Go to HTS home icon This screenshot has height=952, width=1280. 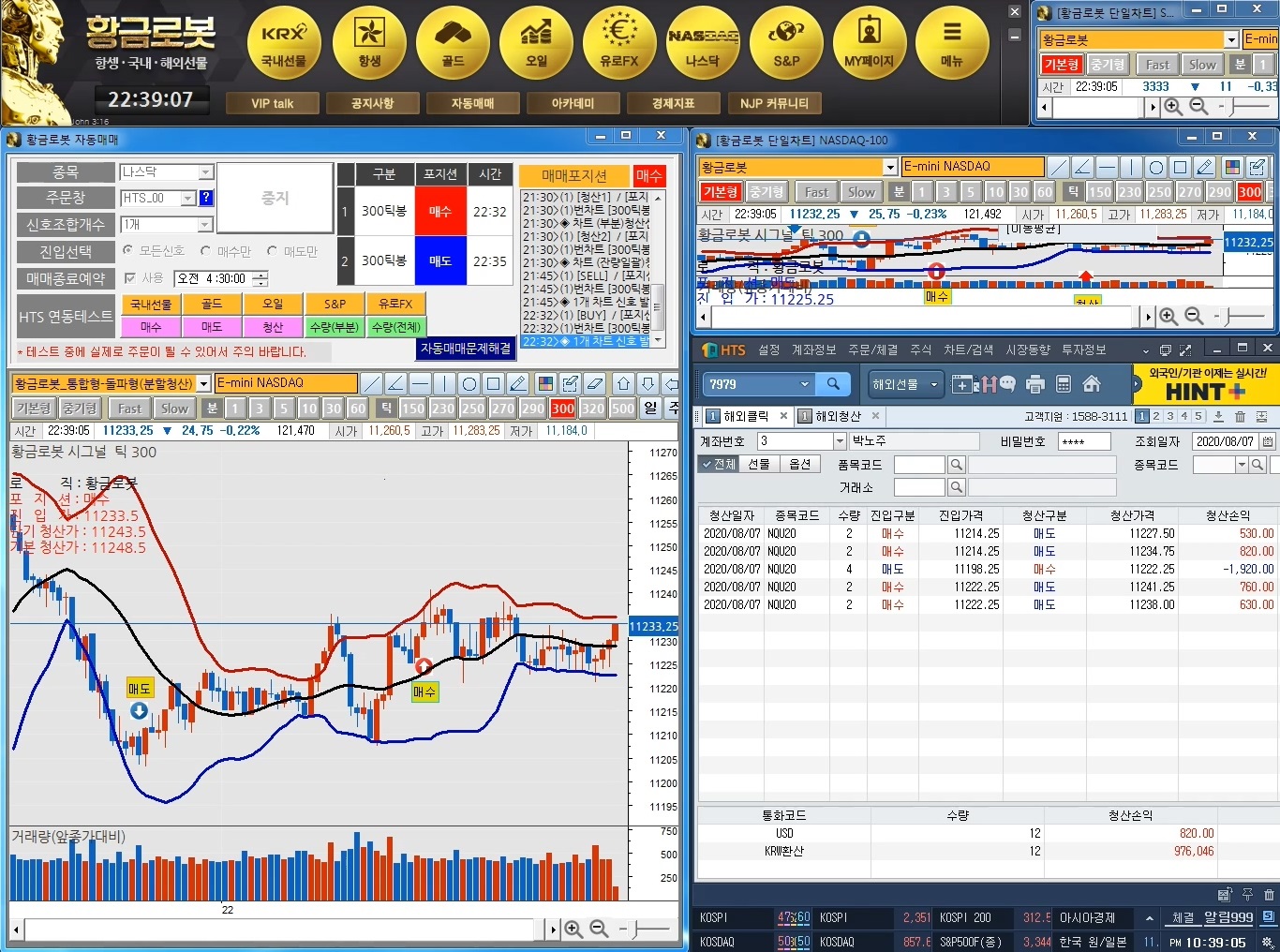[1092, 383]
